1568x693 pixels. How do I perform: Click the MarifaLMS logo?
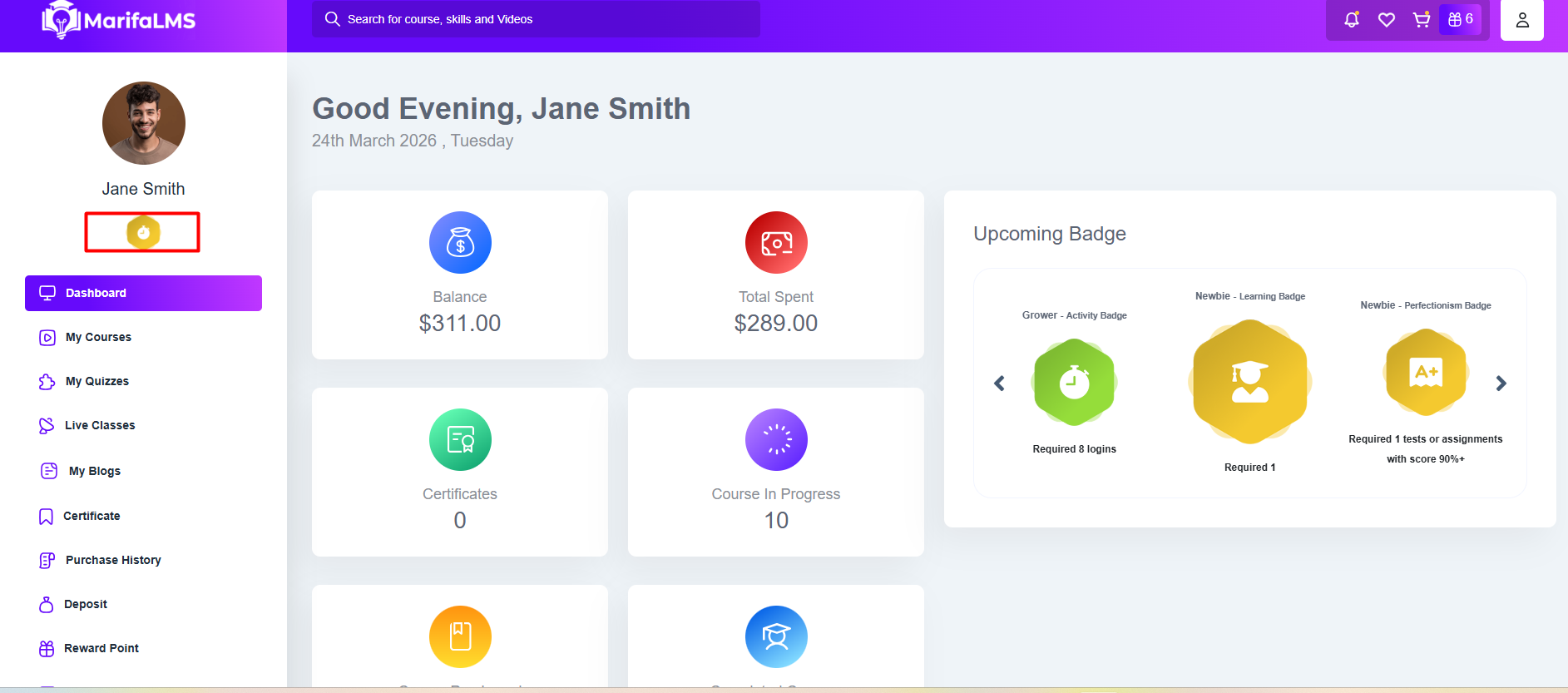point(119,20)
